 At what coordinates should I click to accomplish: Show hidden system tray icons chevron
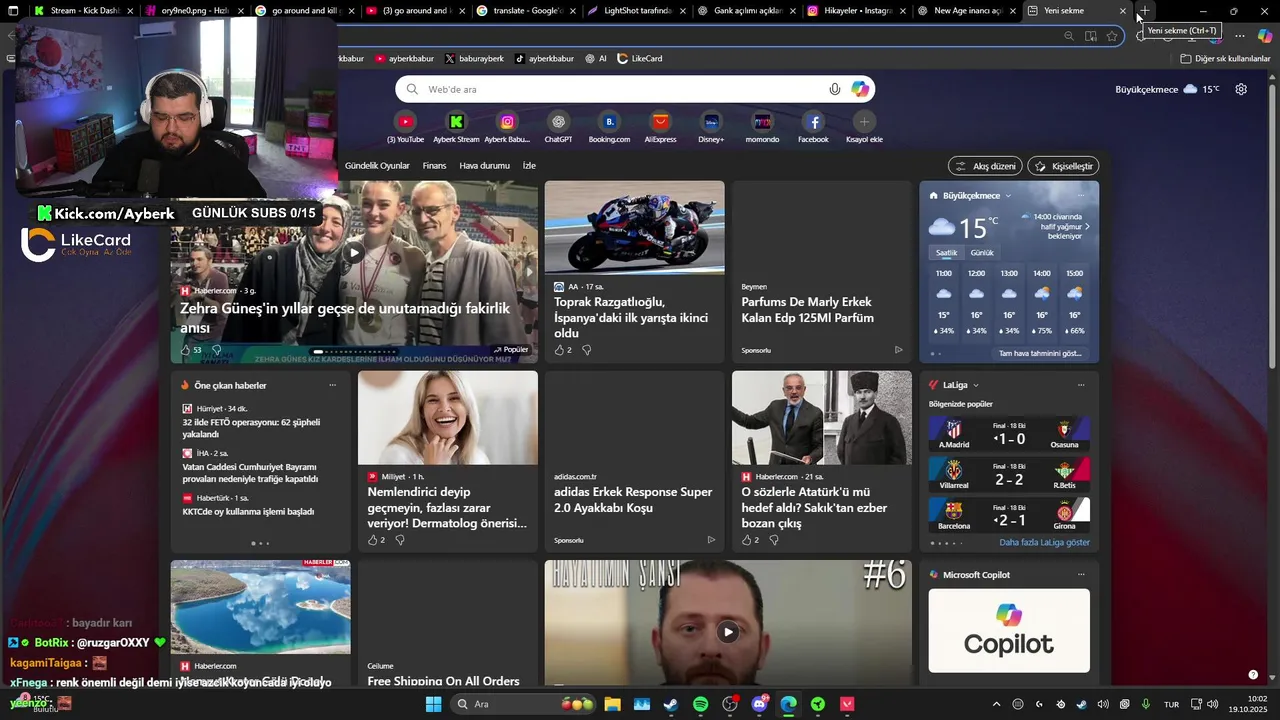click(996, 704)
